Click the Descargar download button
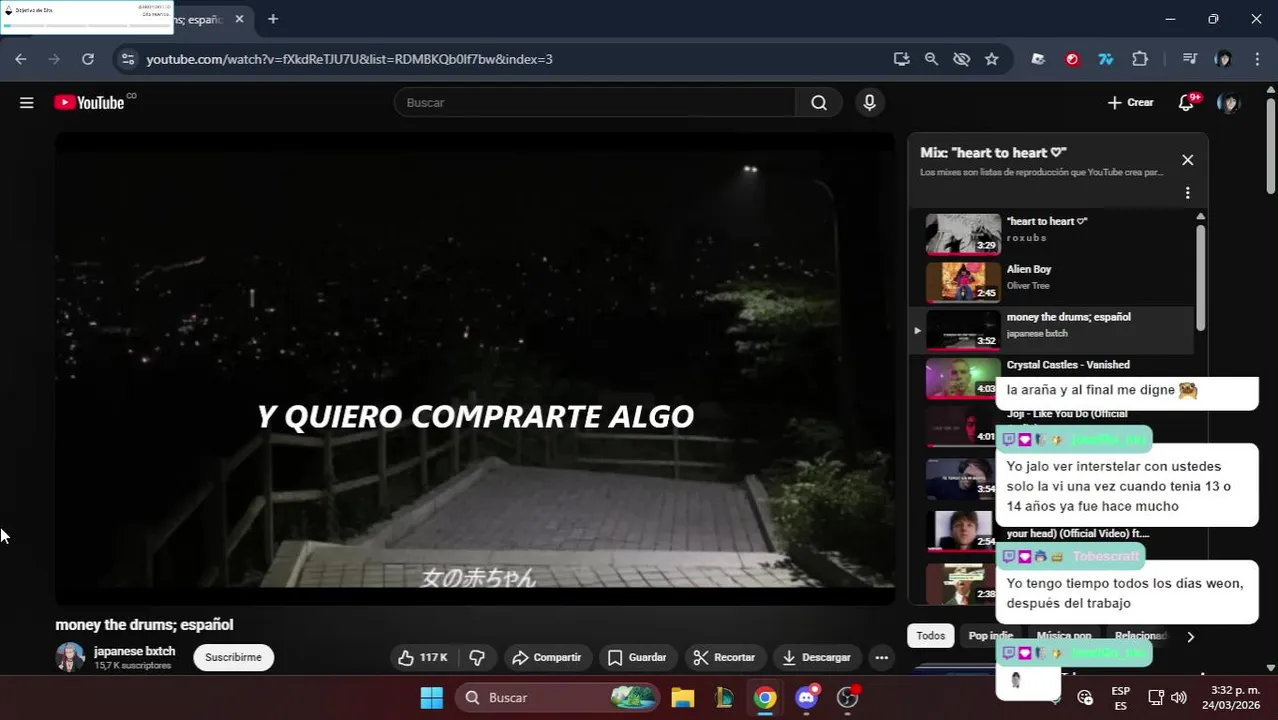Image resolution: width=1278 pixels, height=720 pixels. (x=816, y=657)
